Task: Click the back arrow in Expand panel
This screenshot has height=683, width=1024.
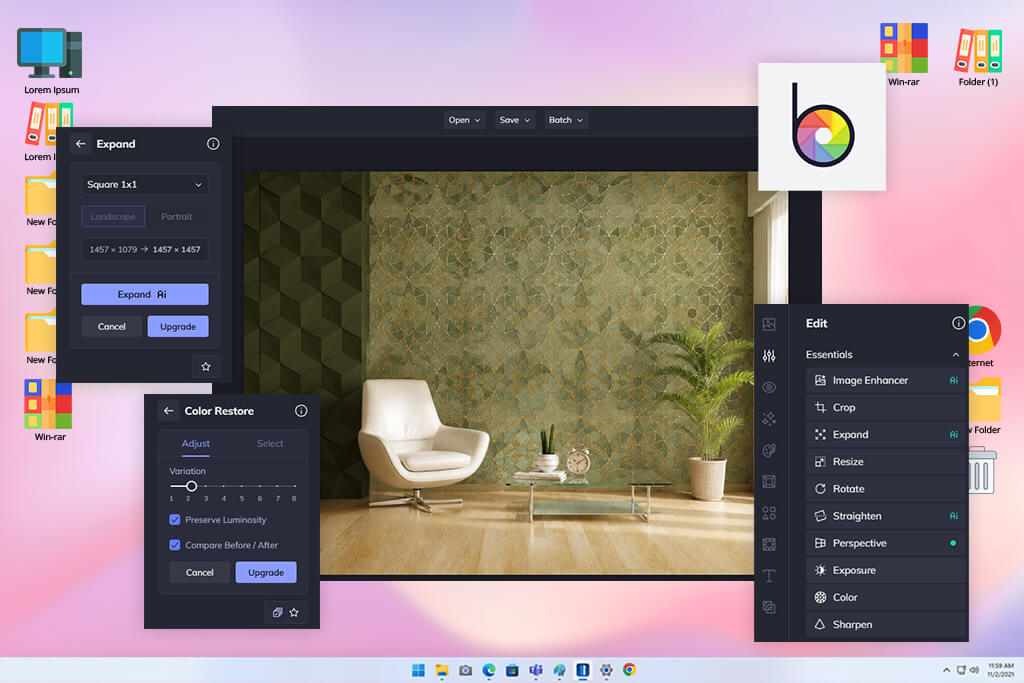Action: (80, 144)
